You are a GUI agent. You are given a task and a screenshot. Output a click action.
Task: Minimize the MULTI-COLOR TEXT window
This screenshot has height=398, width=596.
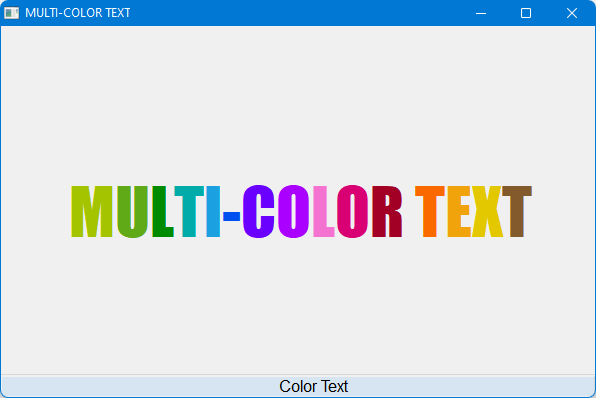(481, 13)
